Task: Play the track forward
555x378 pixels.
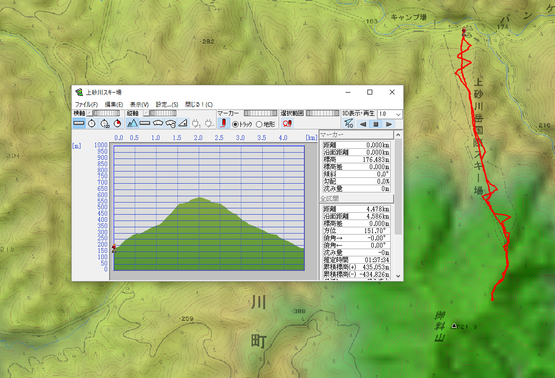Action: pyautogui.click(x=389, y=124)
